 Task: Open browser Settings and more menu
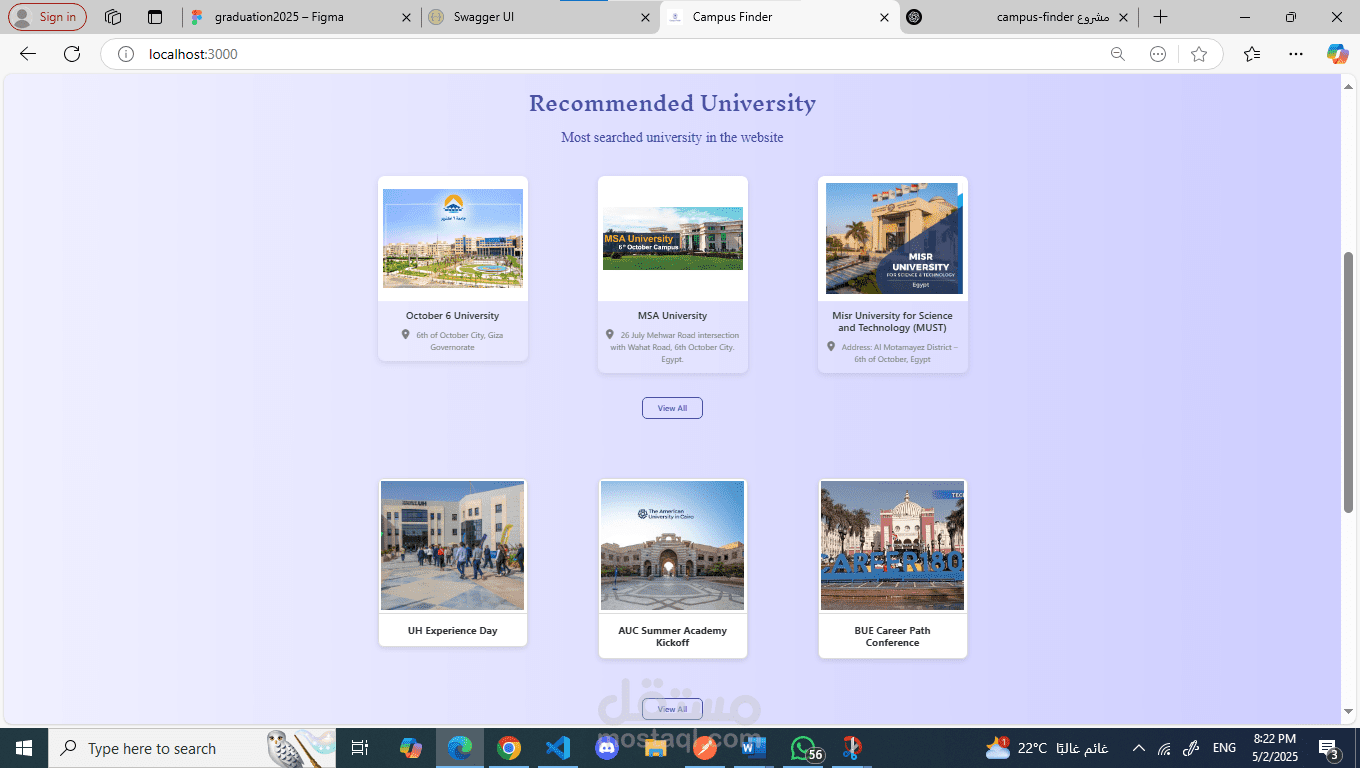click(1296, 54)
